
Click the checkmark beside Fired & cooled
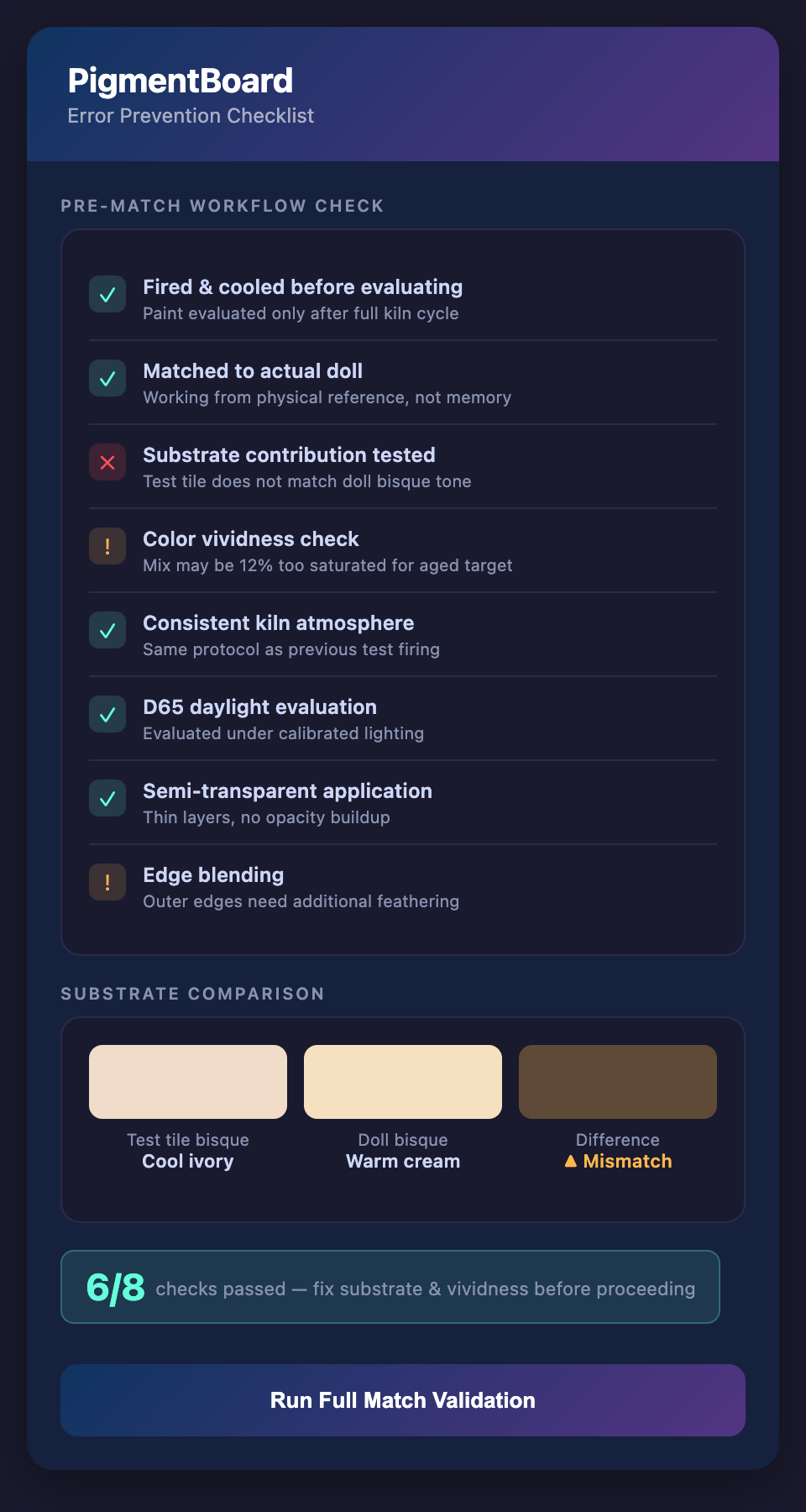(x=107, y=295)
